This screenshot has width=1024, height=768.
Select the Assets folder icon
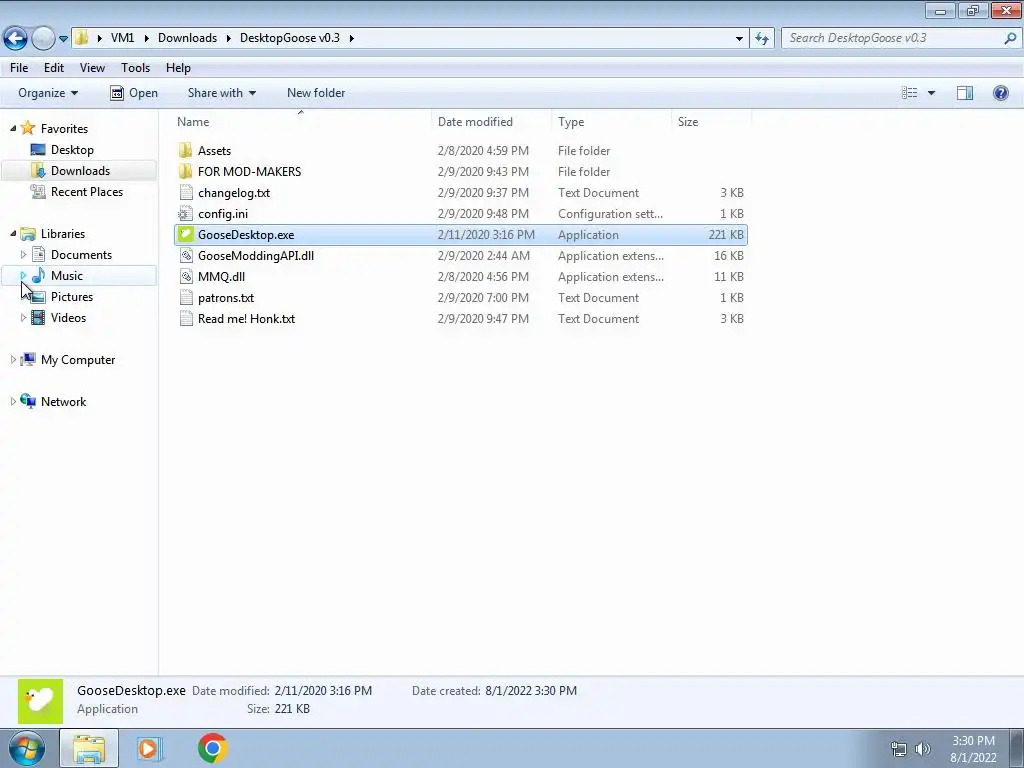click(x=185, y=151)
